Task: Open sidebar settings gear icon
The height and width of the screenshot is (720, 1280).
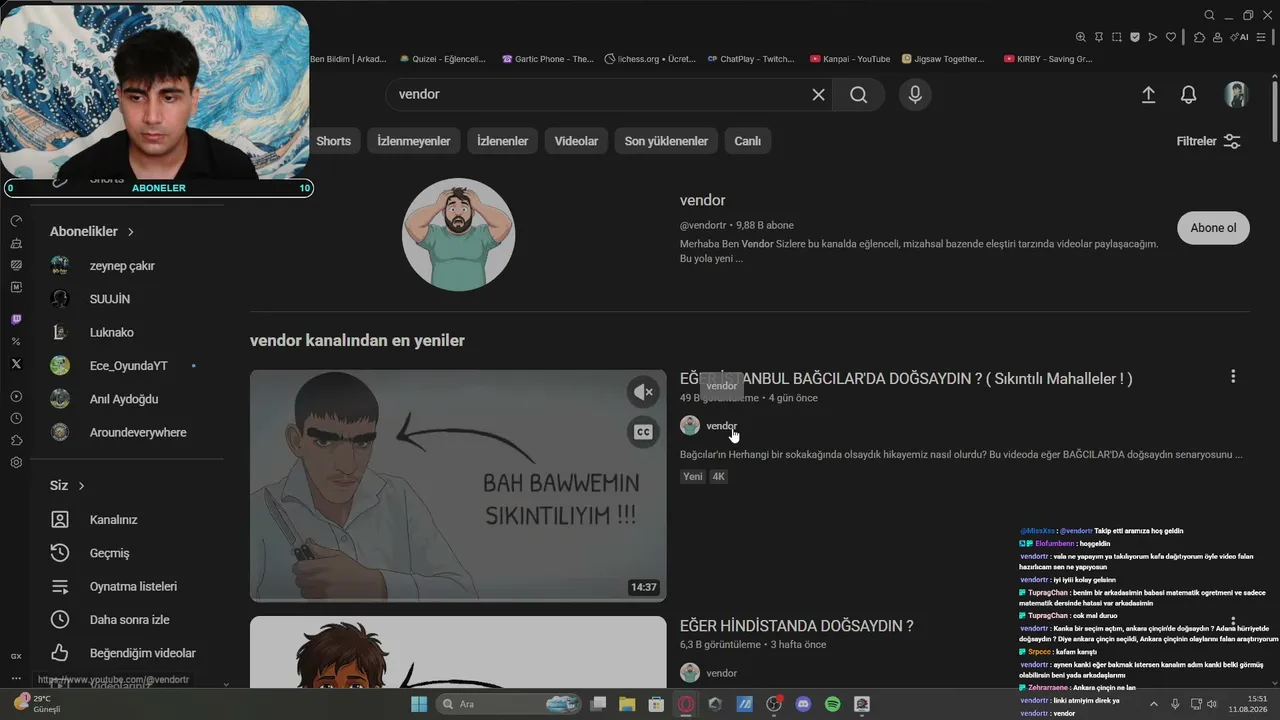Action: click(x=16, y=462)
